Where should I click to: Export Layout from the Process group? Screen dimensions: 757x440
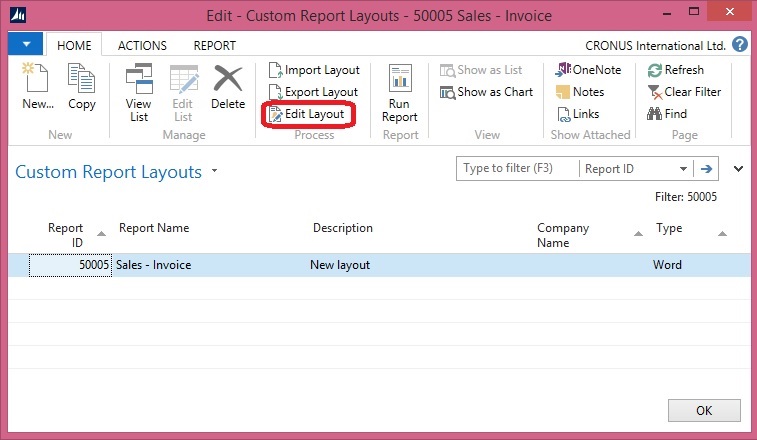tap(313, 92)
